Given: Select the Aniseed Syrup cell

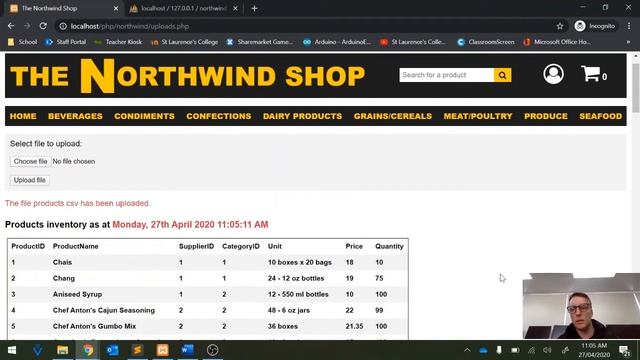Looking at the screenshot, I should point(78,294).
